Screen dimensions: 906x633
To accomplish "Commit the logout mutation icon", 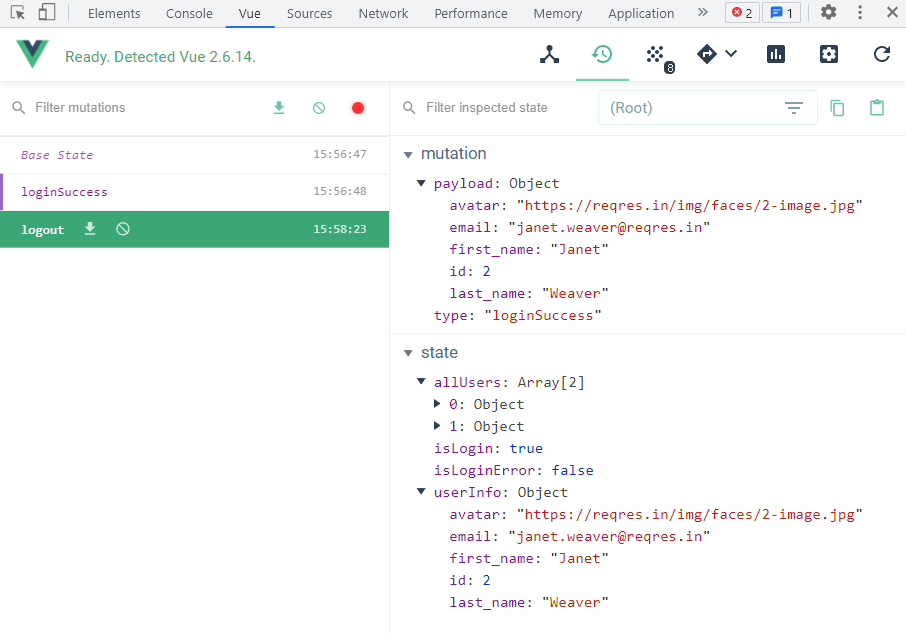I will (90, 229).
